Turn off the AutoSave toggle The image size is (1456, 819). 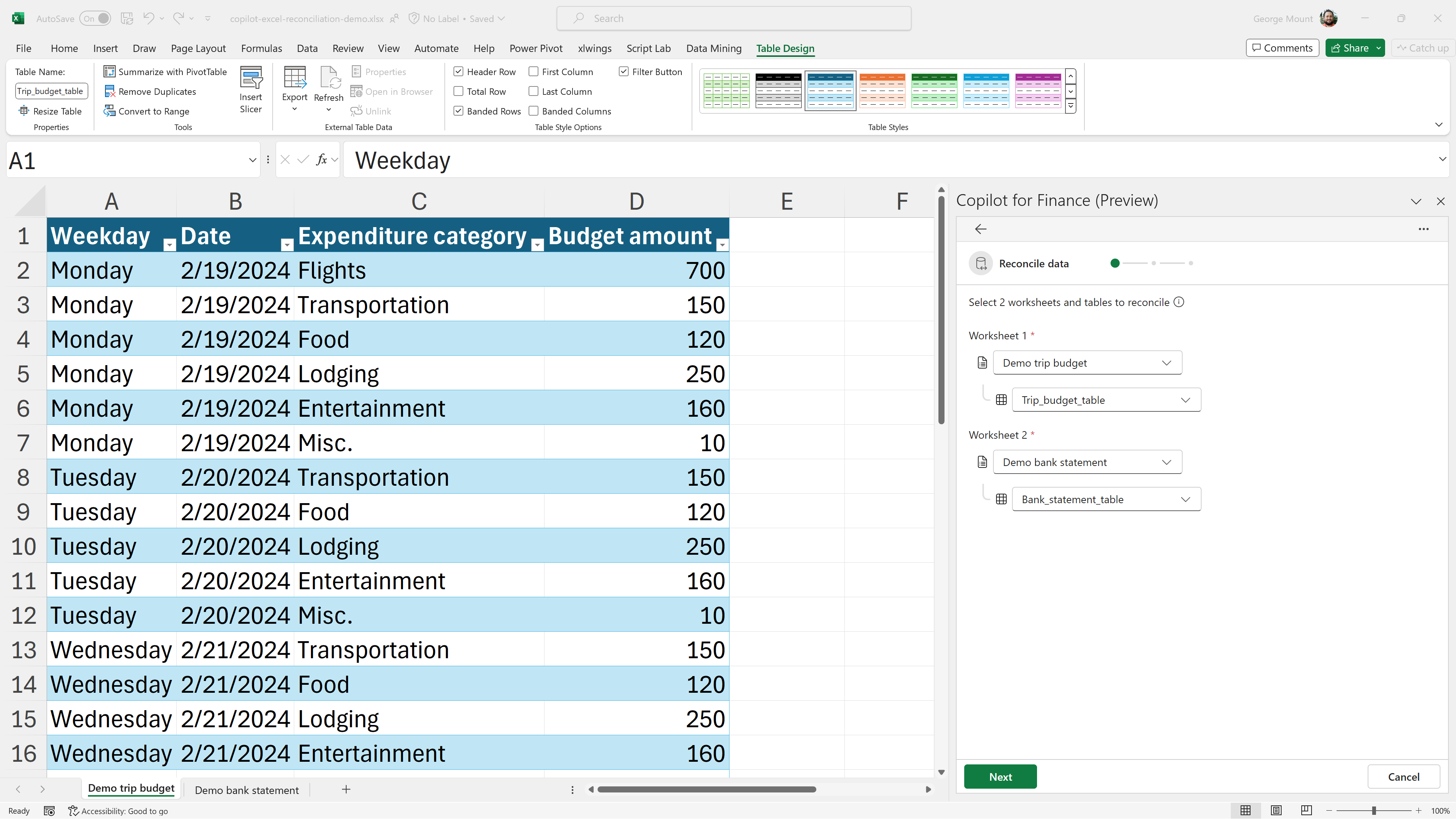(x=96, y=19)
